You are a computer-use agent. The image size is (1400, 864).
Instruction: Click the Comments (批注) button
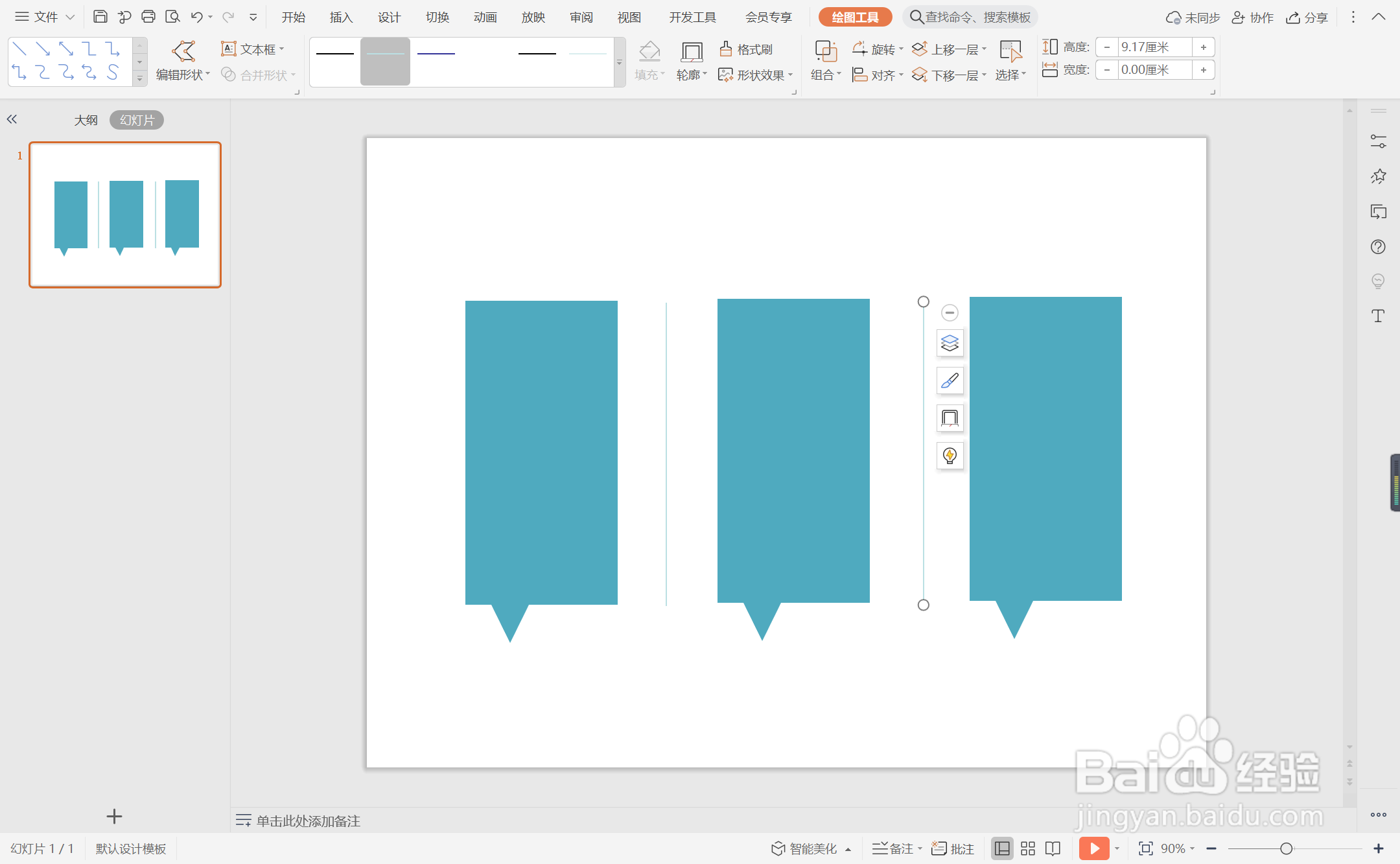click(x=953, y=848)
